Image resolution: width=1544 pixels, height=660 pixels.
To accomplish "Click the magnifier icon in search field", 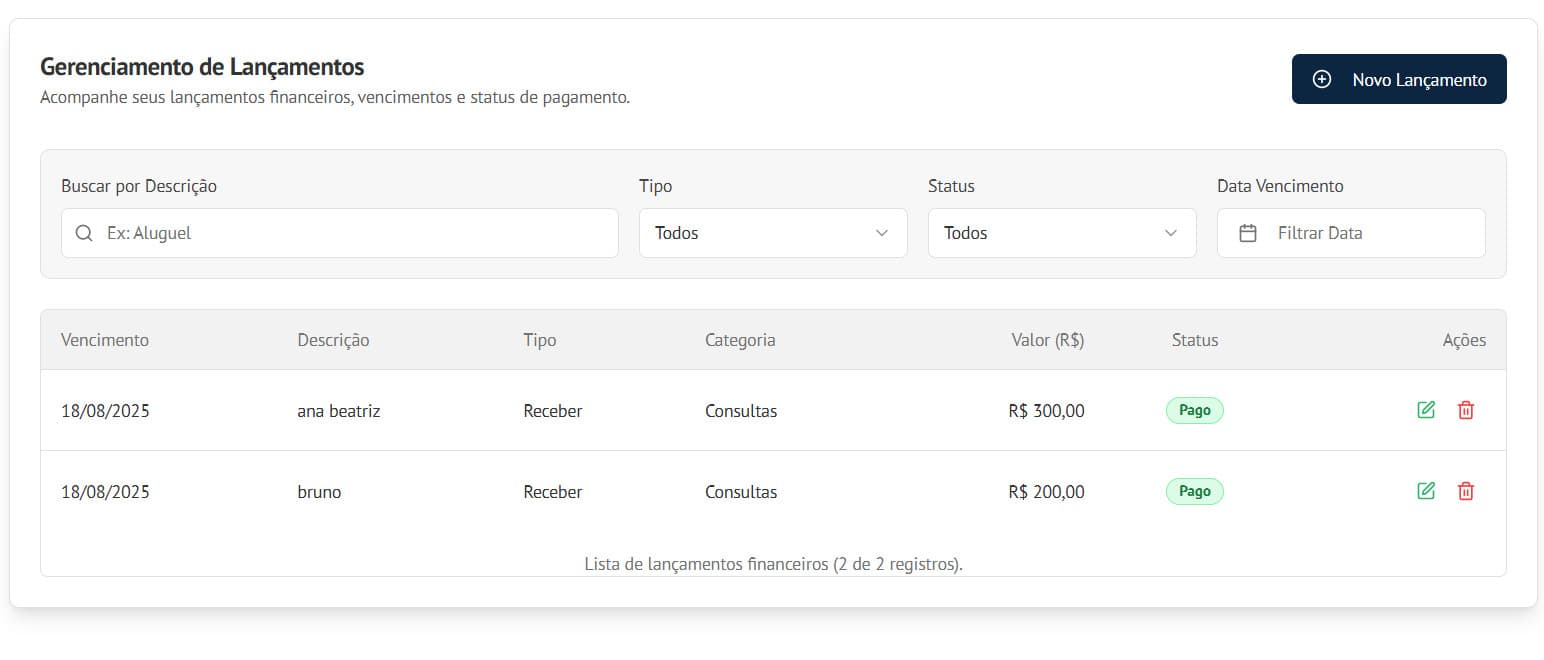I will point(85,233).
